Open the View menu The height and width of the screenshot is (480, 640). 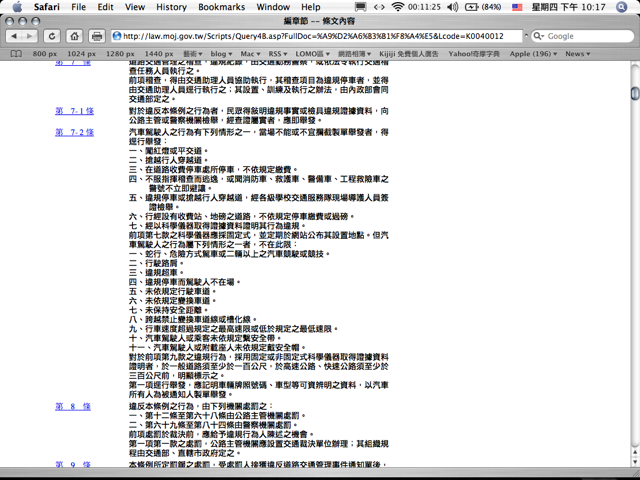[135, 7]
